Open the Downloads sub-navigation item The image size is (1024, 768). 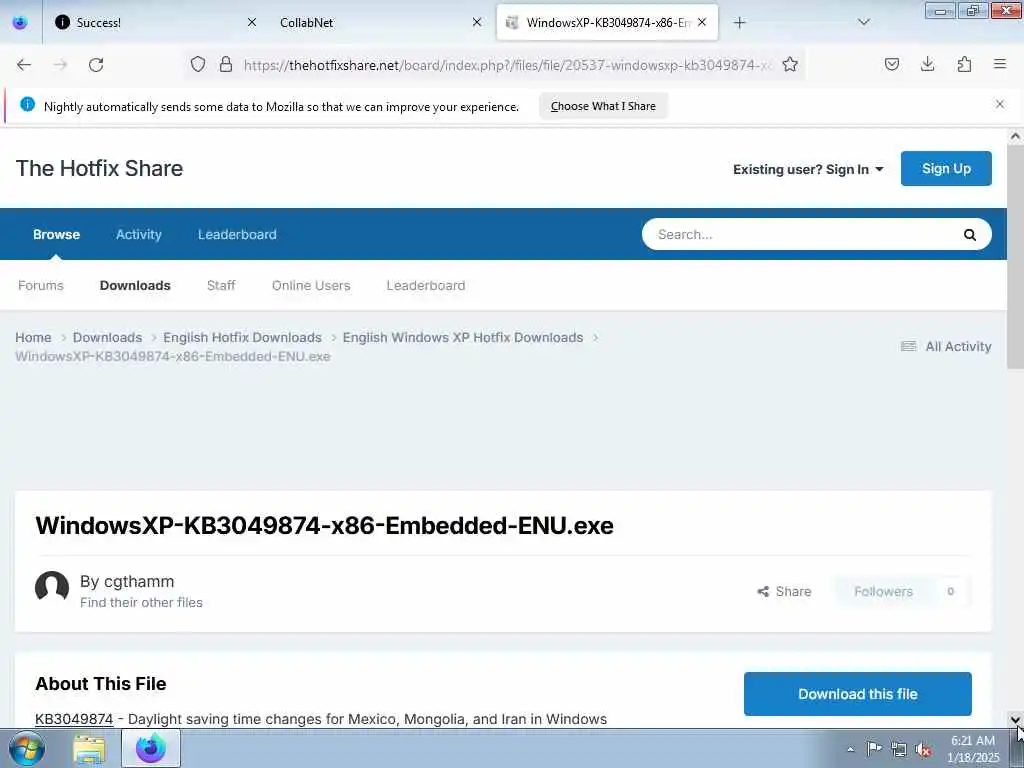pos(135,285)
